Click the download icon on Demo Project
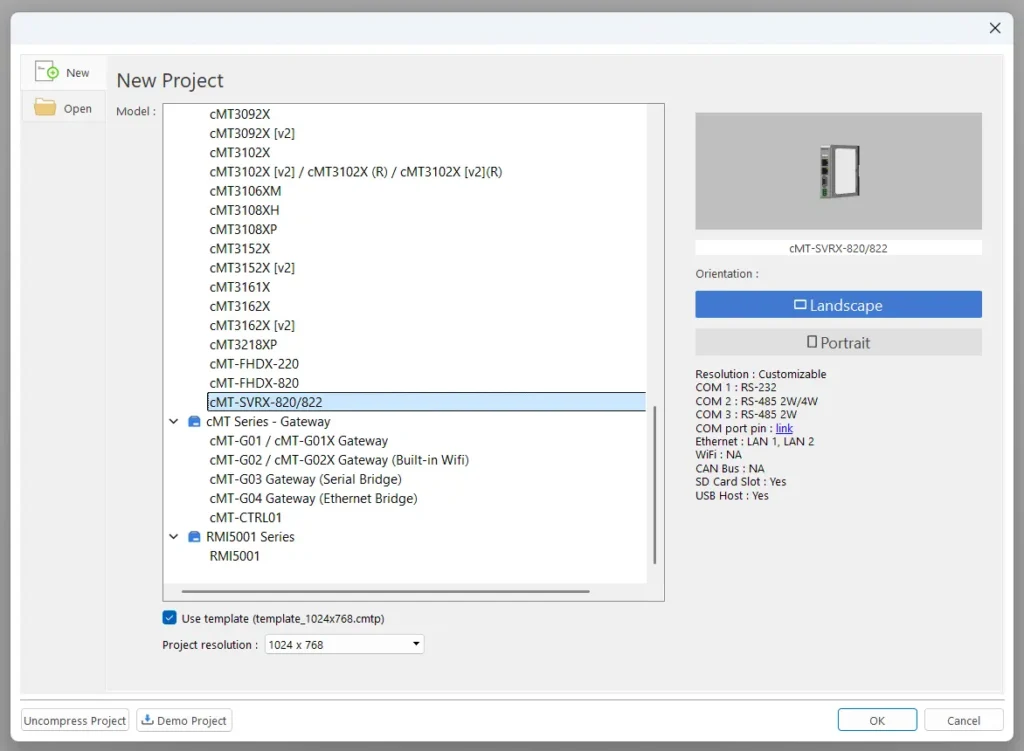This screenshot has height=751, width=1024. coord(148,720)
